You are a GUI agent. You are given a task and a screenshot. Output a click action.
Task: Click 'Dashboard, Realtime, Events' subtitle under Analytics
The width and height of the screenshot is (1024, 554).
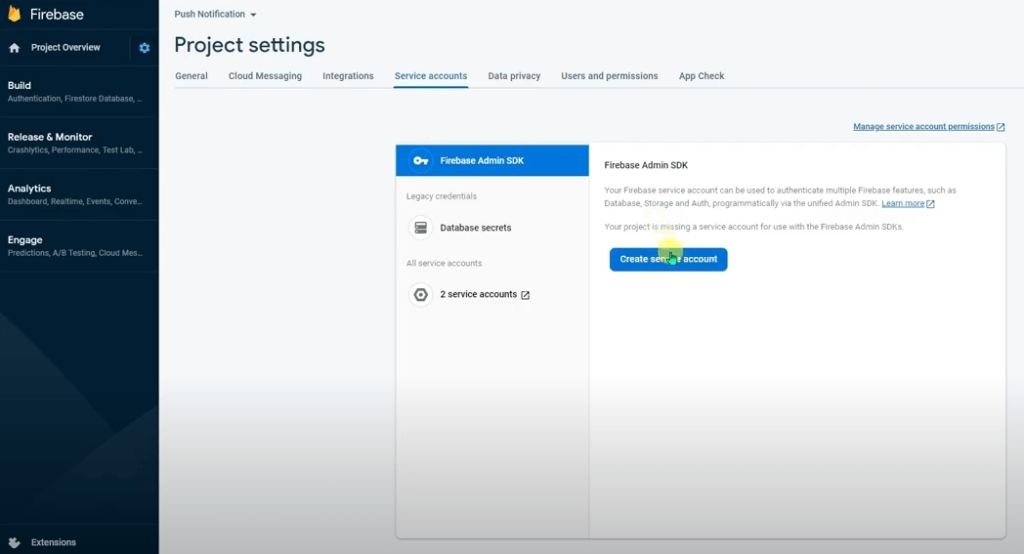pyautogui.click(x=74, y=201)
